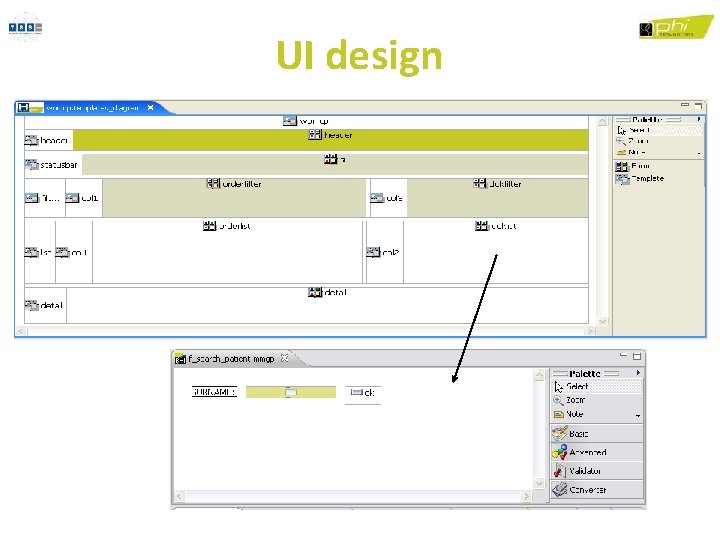The image size is (720, 540).
Task: Click the top workup template icon
Action: coord(290,121)
